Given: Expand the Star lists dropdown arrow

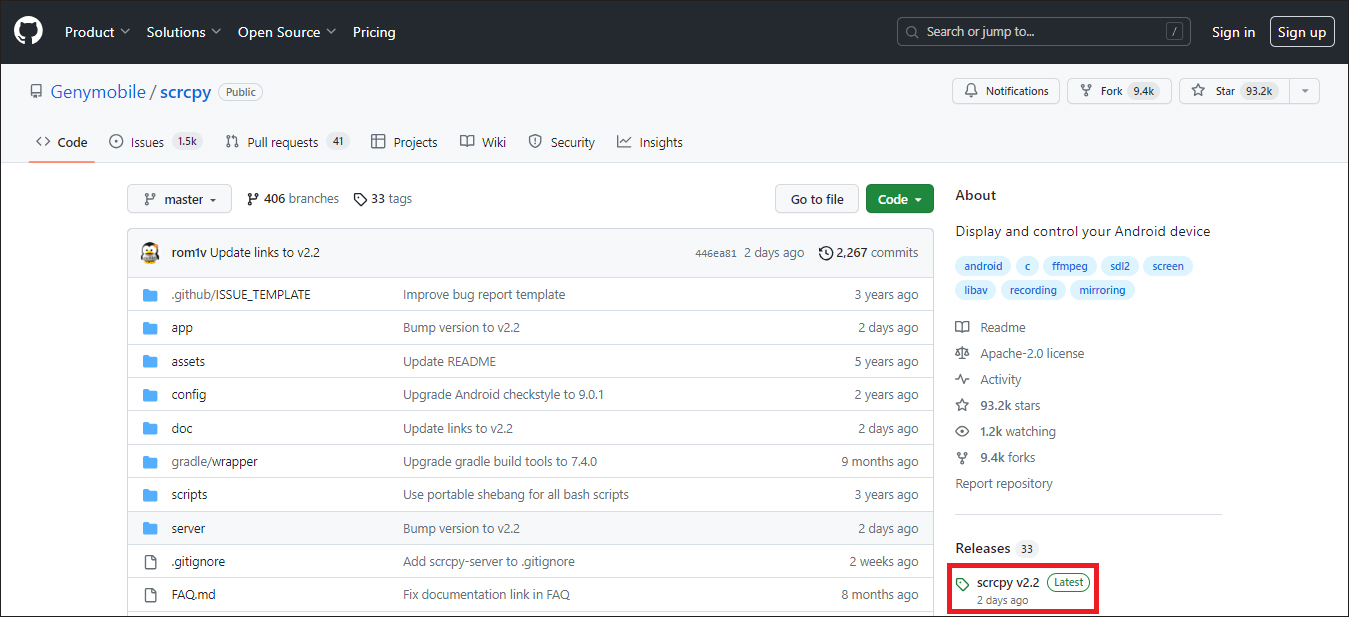Looking at the screenshot, I should (x=1304, y=91).
